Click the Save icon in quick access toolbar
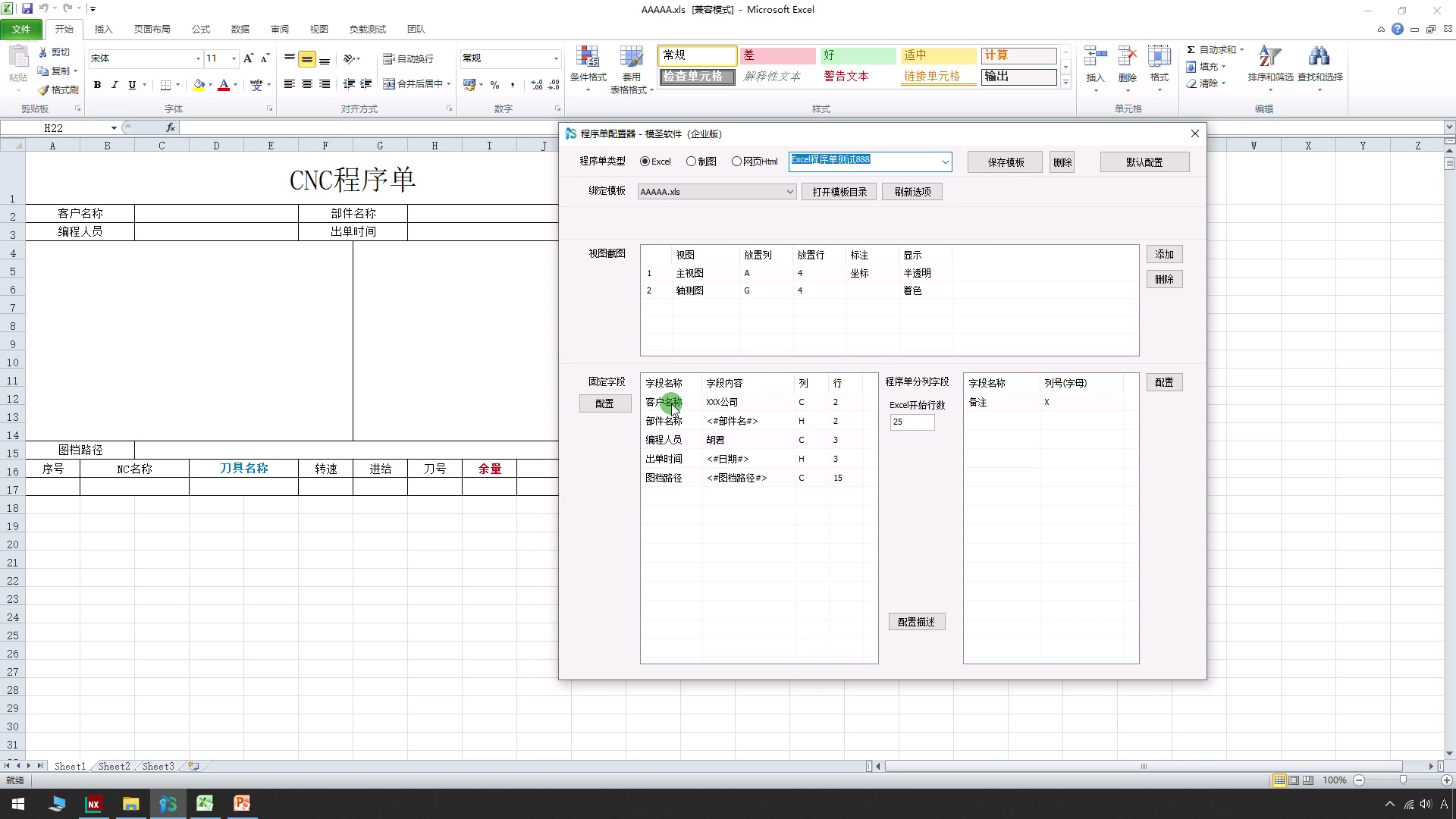Viewport: 1456px width, 819px height. click(x=27, y=9)
